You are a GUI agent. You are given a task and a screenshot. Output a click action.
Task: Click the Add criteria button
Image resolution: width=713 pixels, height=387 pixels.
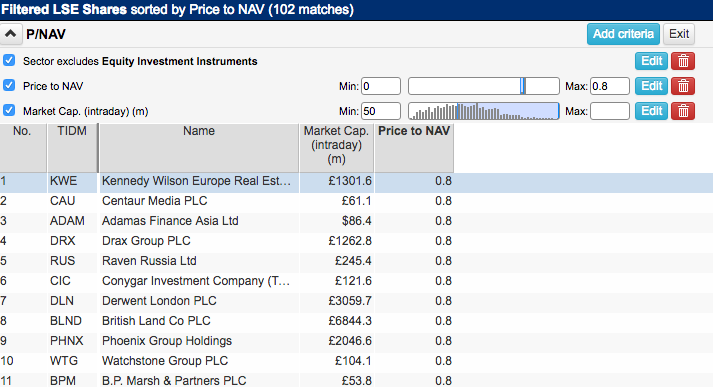tap(623, 34)
